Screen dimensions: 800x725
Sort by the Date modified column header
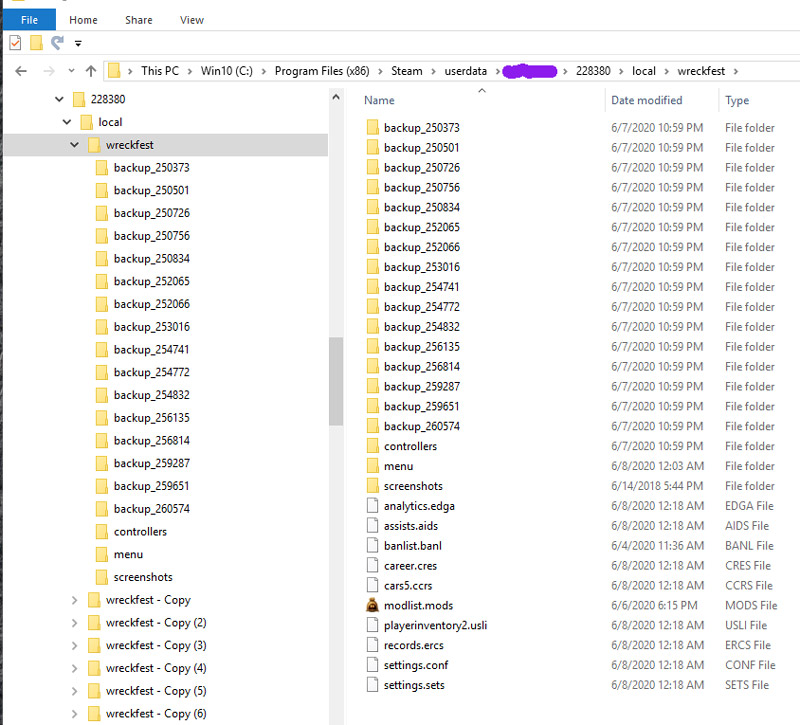[x=646, y=100]
